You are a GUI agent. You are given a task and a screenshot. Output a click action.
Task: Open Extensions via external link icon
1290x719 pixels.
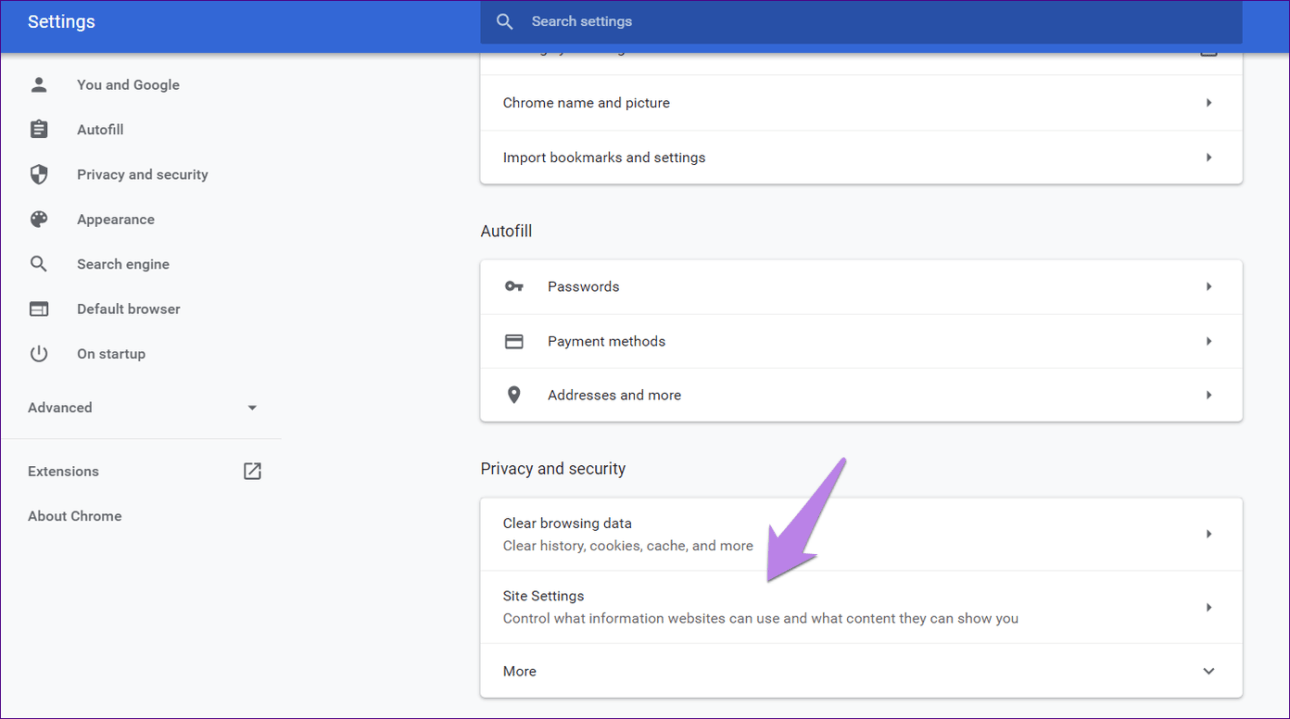252,471
